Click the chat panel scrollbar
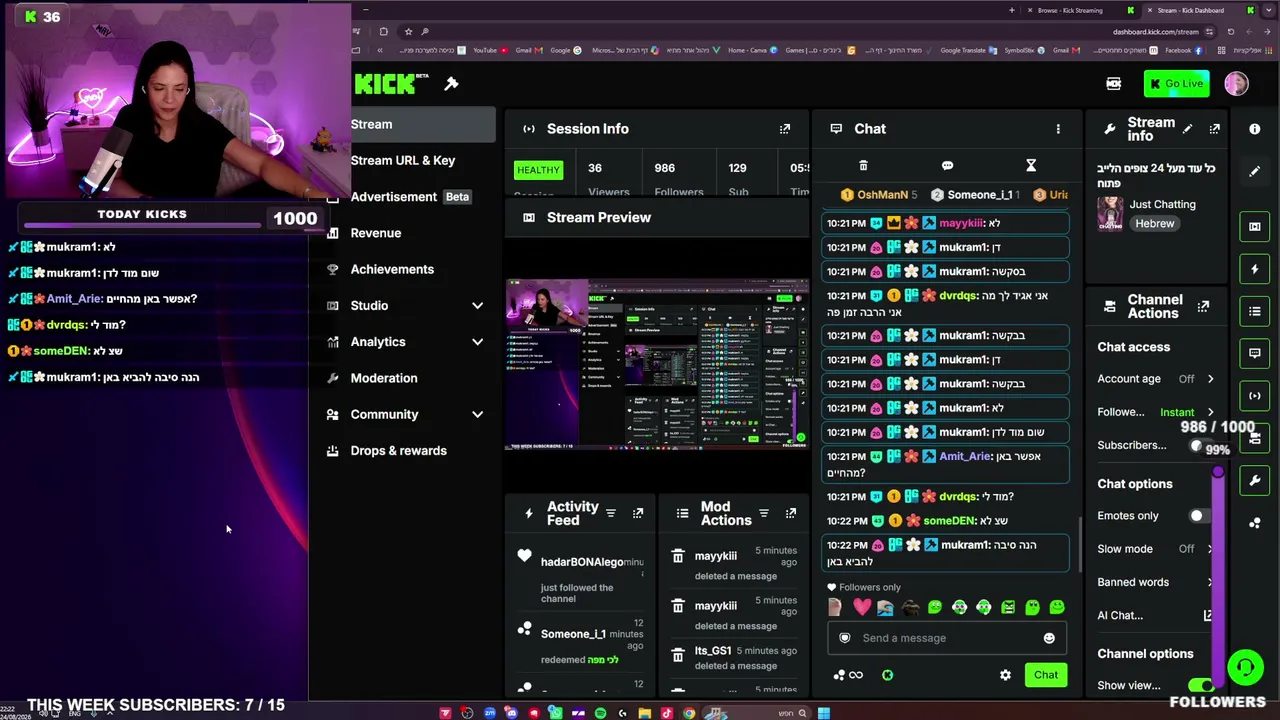 coord(1080,546)
